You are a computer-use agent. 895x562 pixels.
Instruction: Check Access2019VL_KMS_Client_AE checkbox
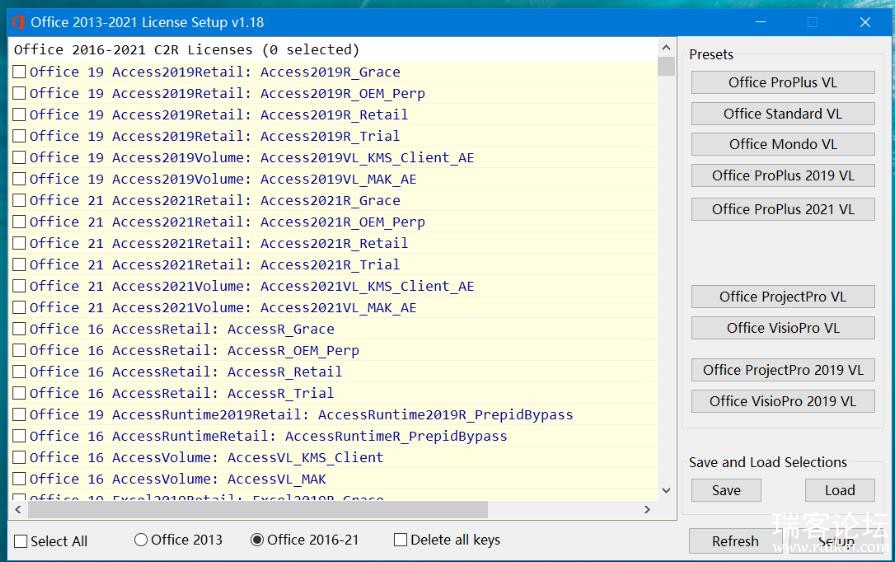click(x=19, y=157)
